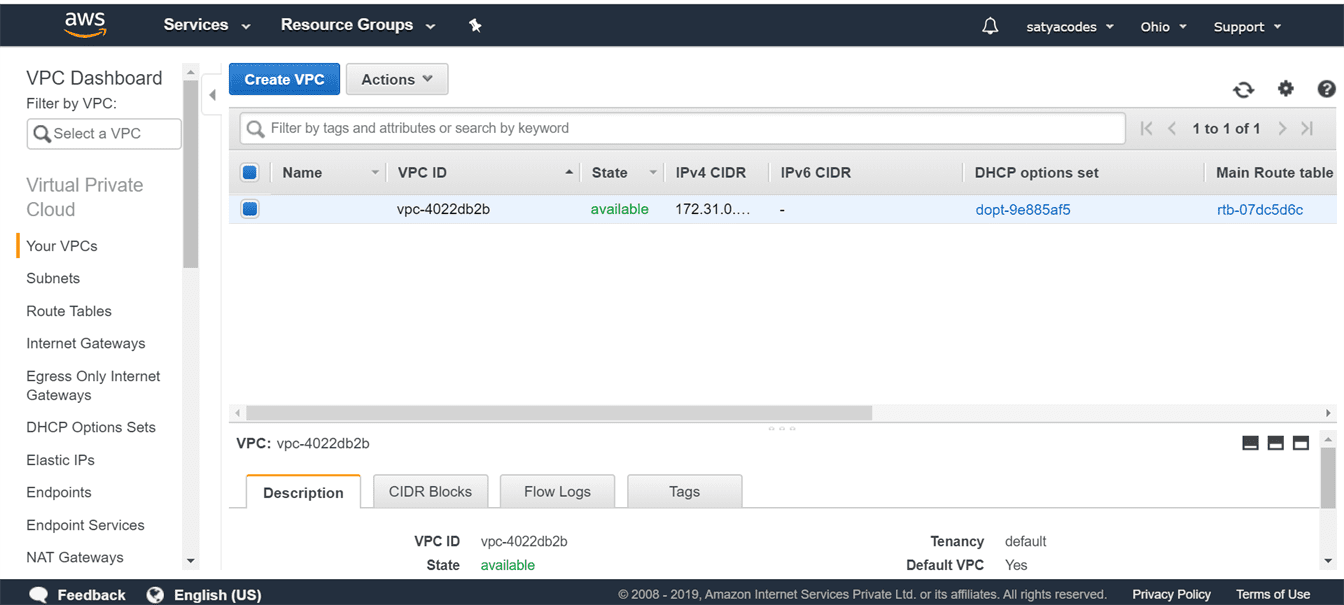Maximize the details pane using rightmost layout icon
The image size is (1344, 605).
tap(1301, 443)
